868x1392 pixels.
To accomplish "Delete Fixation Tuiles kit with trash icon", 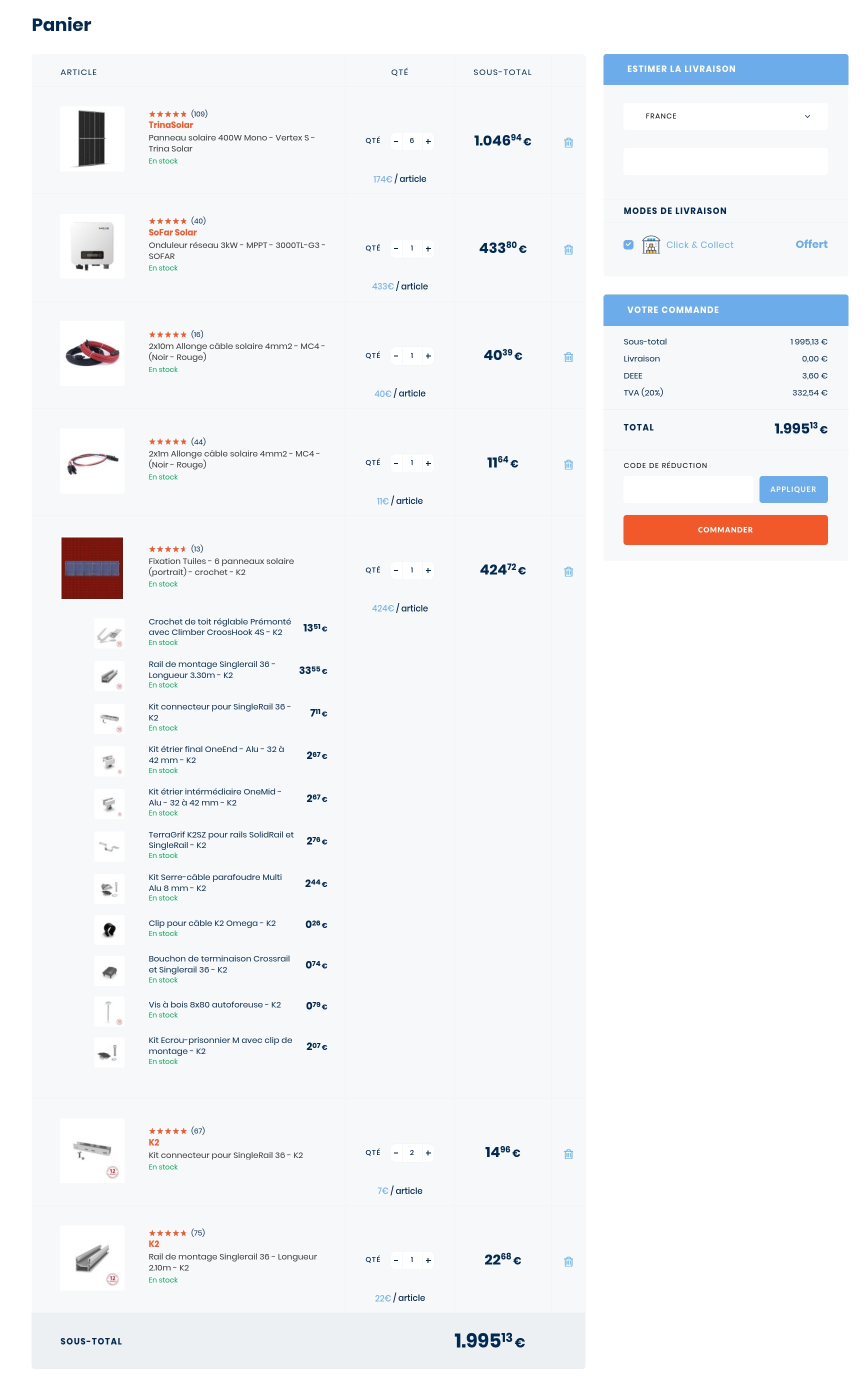I will coord(568,571).
